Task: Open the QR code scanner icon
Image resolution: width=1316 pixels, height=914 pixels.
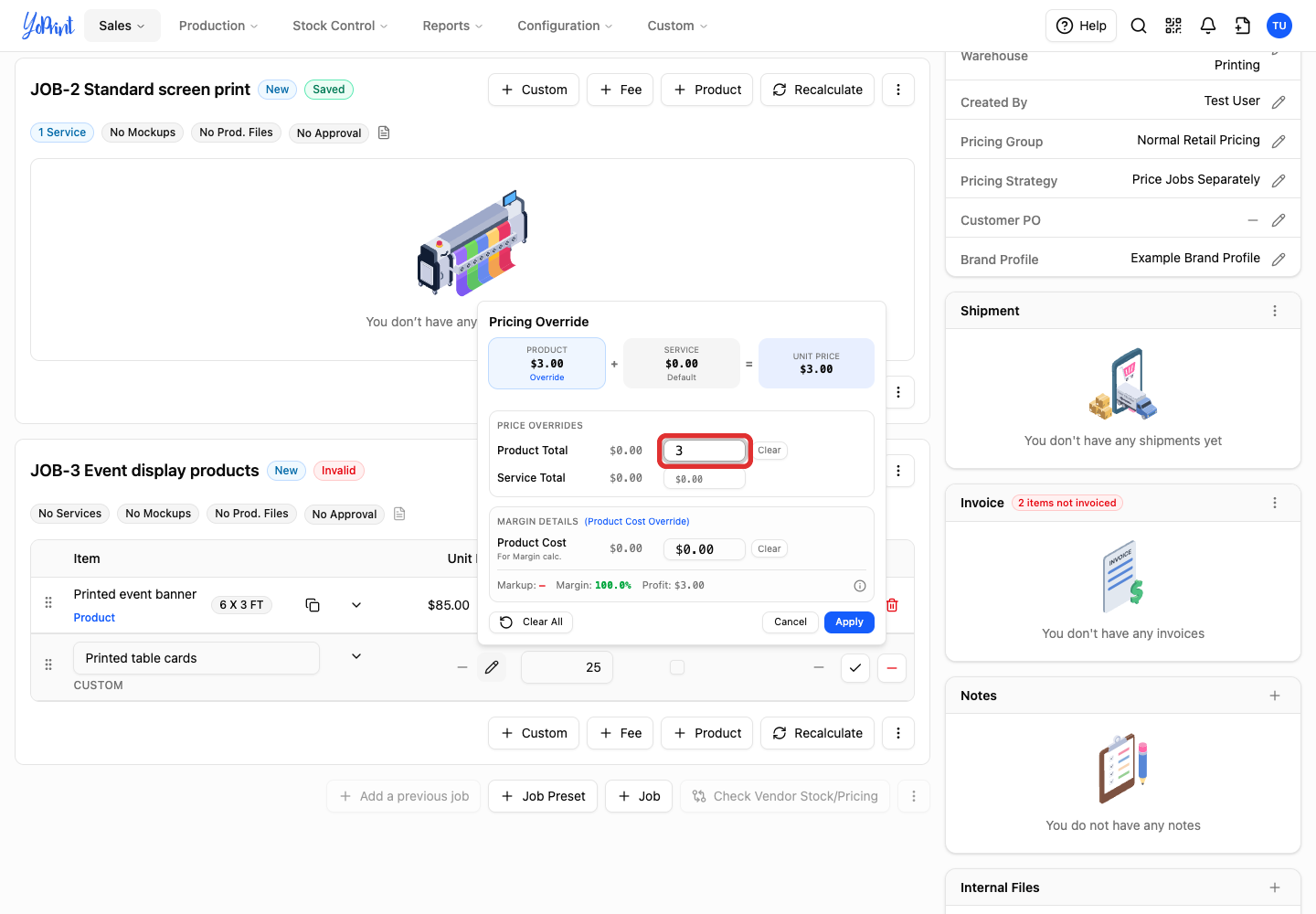Action: point(1173,26)
